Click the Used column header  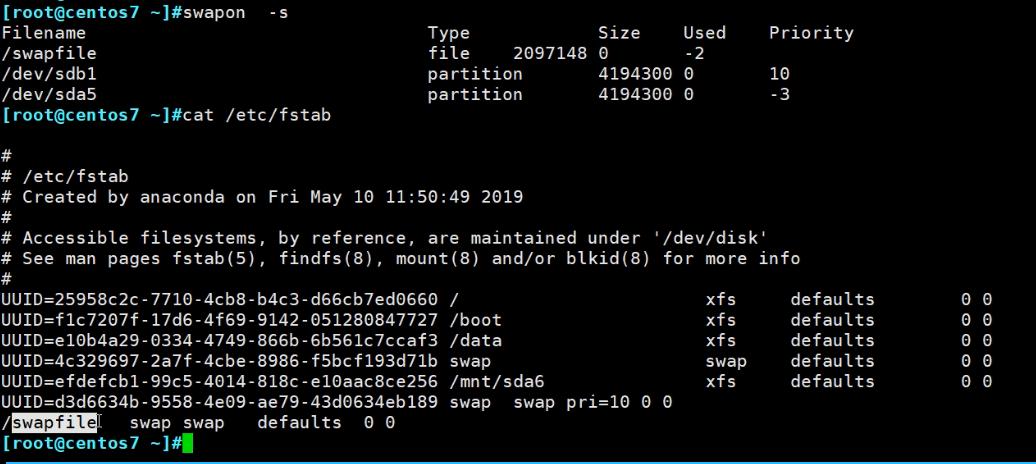[x=704, y=33]
